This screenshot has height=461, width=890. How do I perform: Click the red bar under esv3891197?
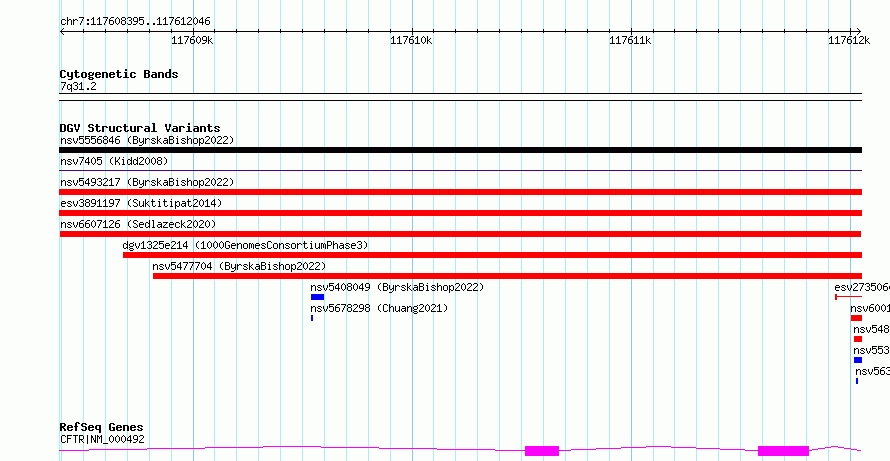coord(460,213)
